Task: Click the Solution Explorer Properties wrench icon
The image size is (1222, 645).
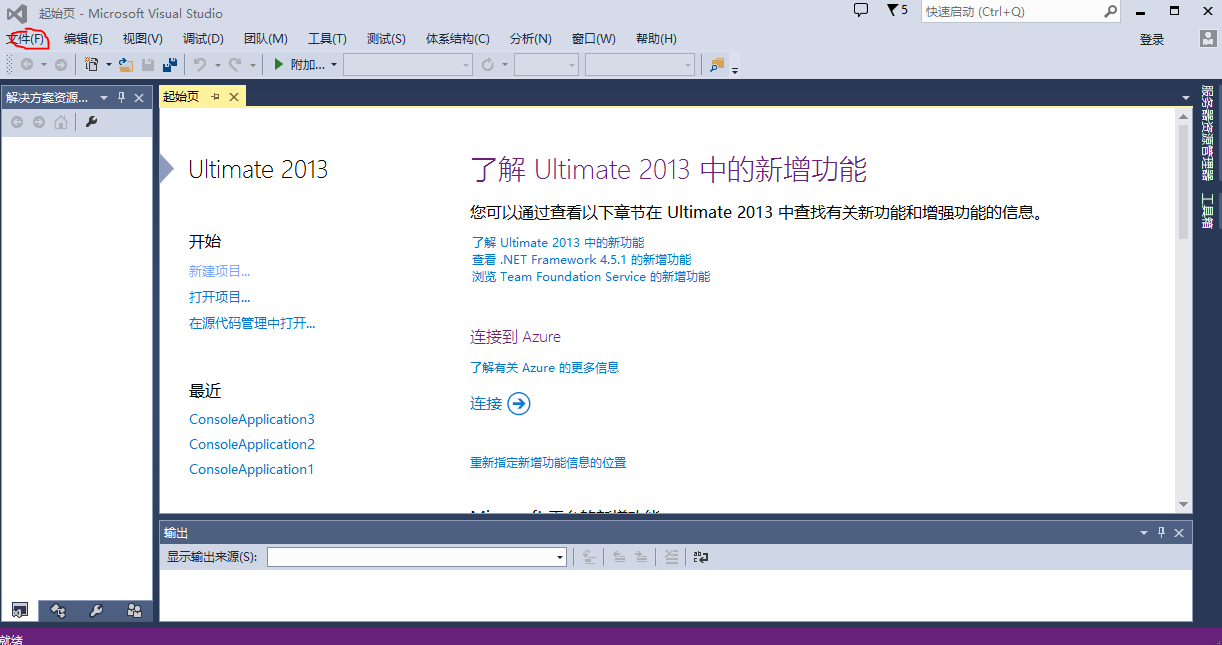Action: point(91,122)
